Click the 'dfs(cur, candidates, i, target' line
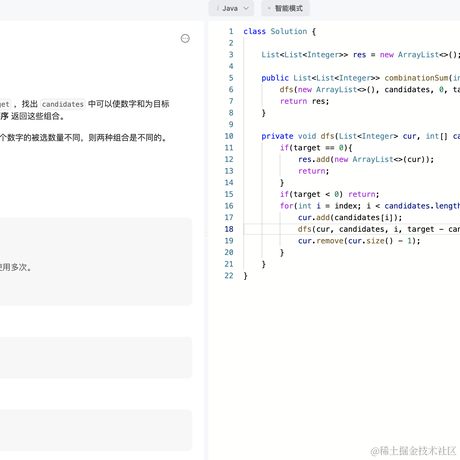460x460 pixels. coord(379,229)
